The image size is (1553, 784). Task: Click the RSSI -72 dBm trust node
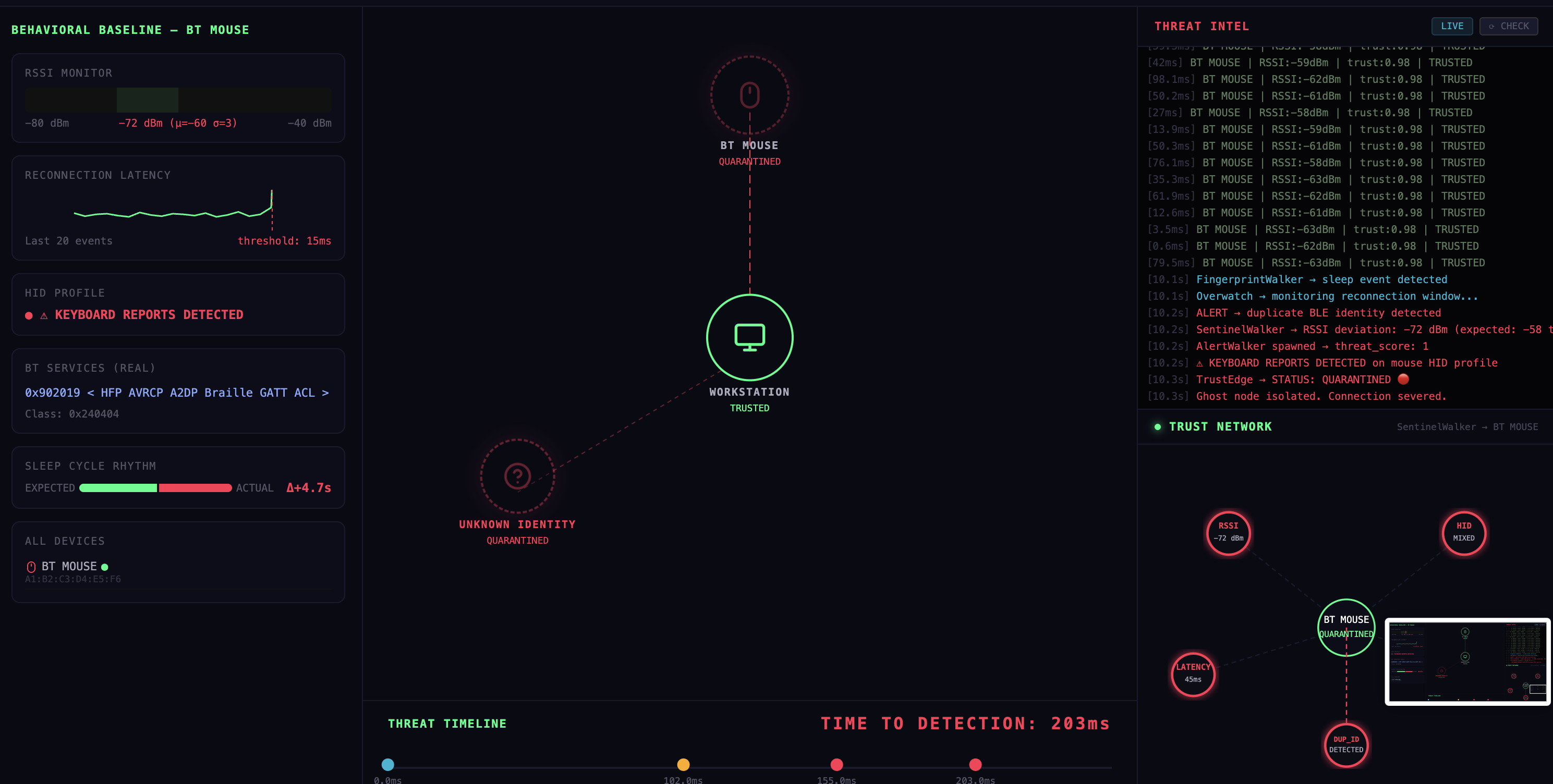1228,533
